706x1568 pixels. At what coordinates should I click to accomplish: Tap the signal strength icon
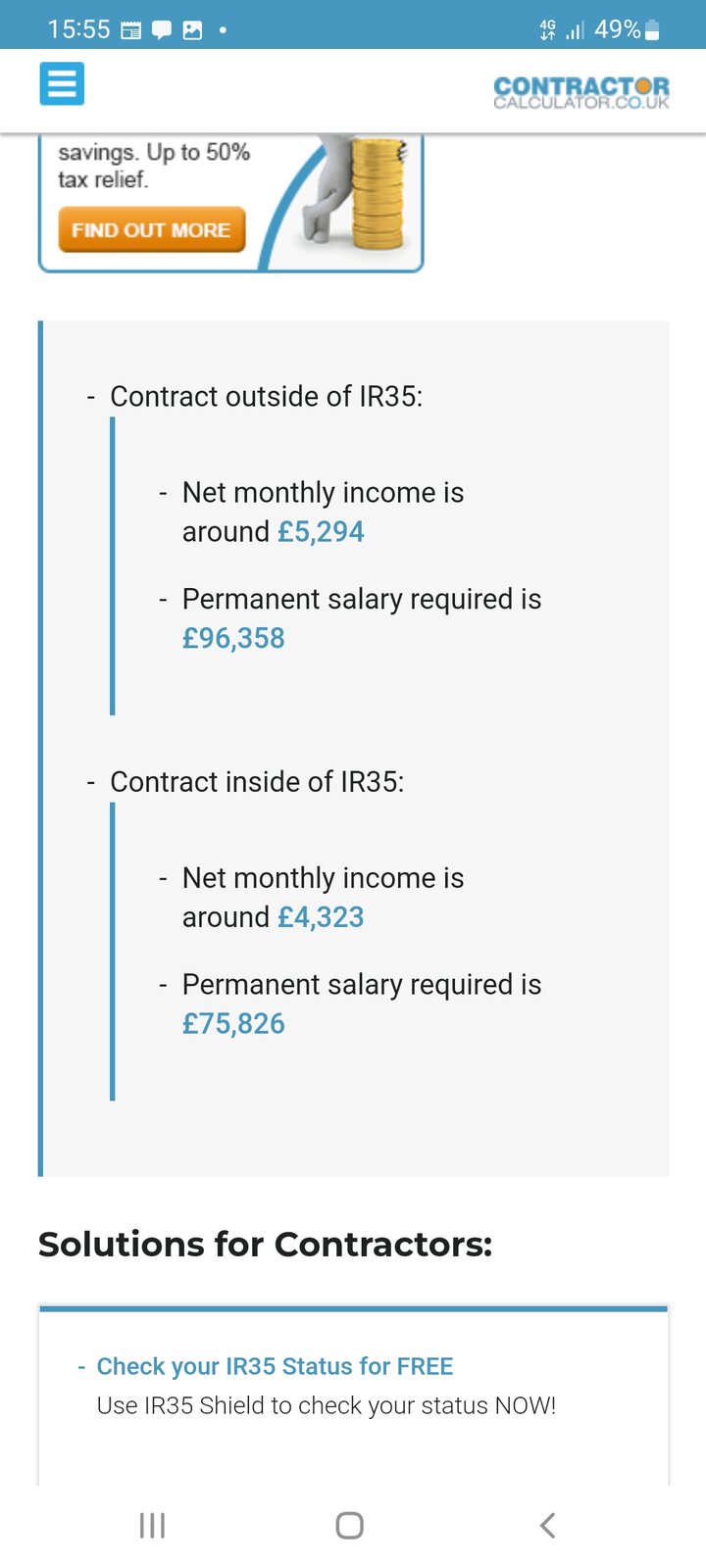(576, 30)
